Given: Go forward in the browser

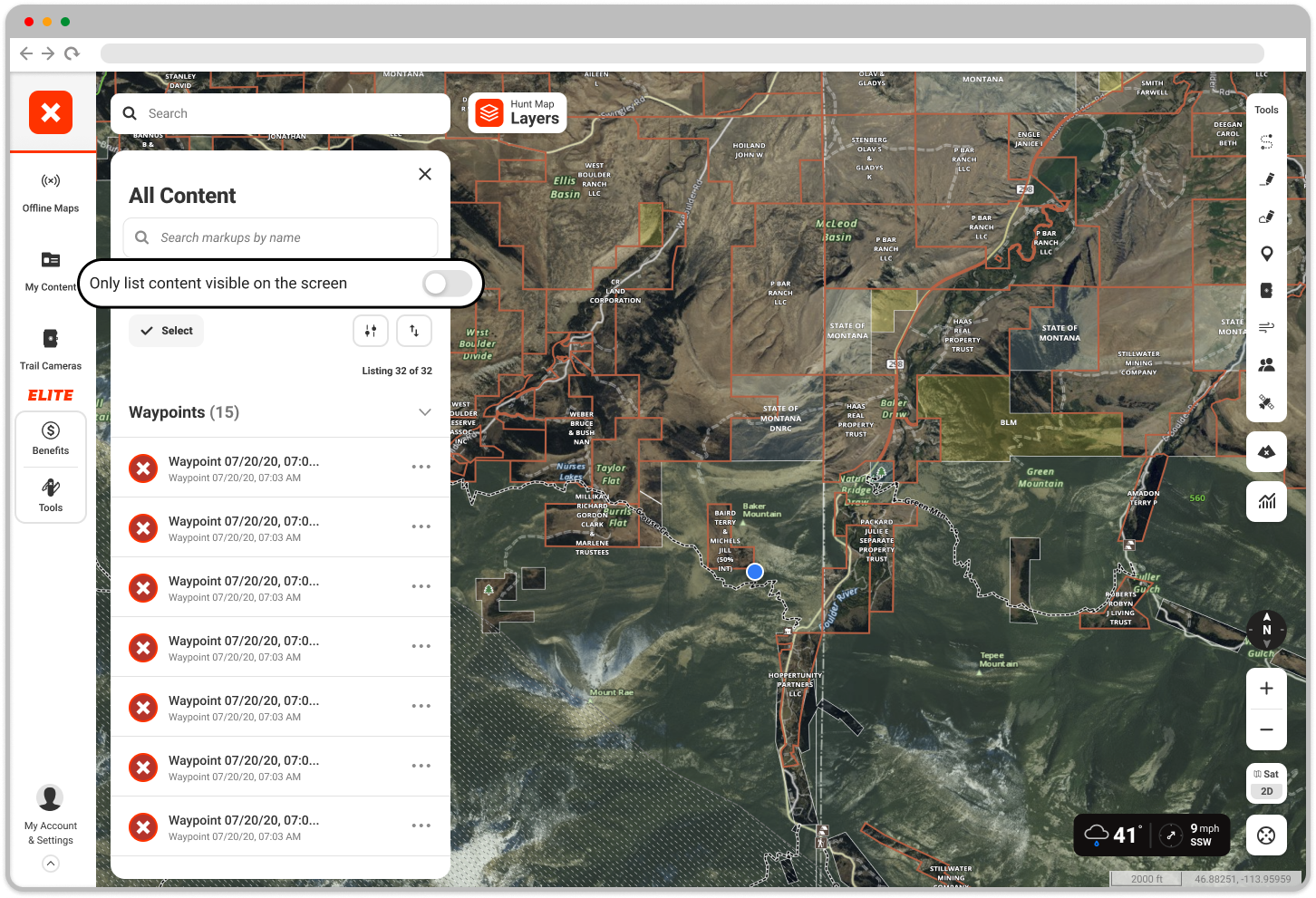Looking at the screenshot, I should (x=48, y=53).
